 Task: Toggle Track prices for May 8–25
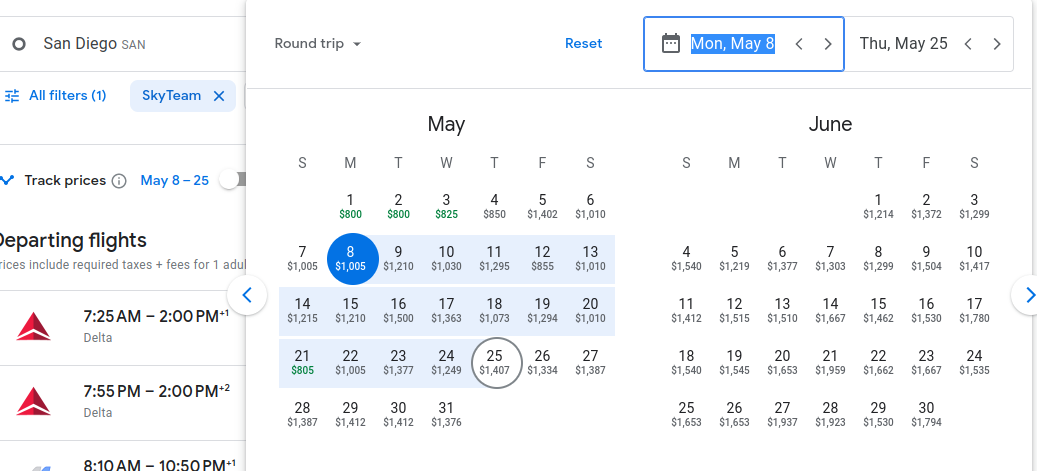pyautogui.click(x=232, y=180)
